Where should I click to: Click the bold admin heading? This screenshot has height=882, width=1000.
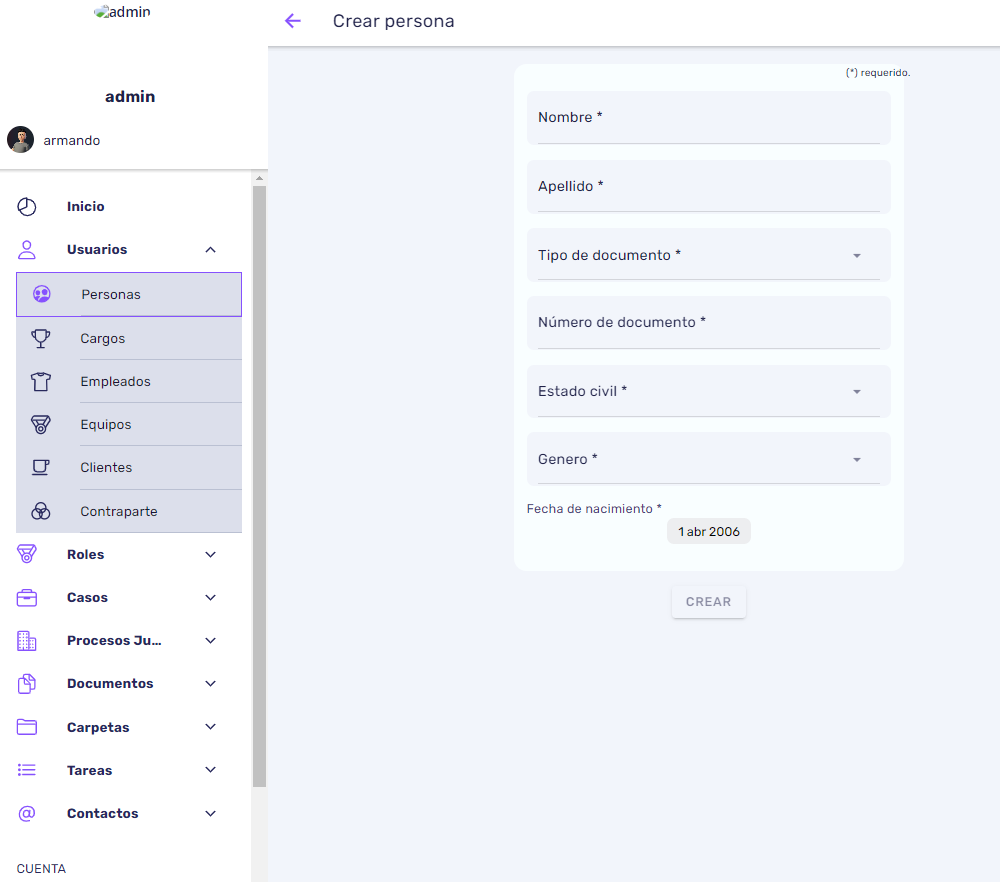(x=130, y=96)
